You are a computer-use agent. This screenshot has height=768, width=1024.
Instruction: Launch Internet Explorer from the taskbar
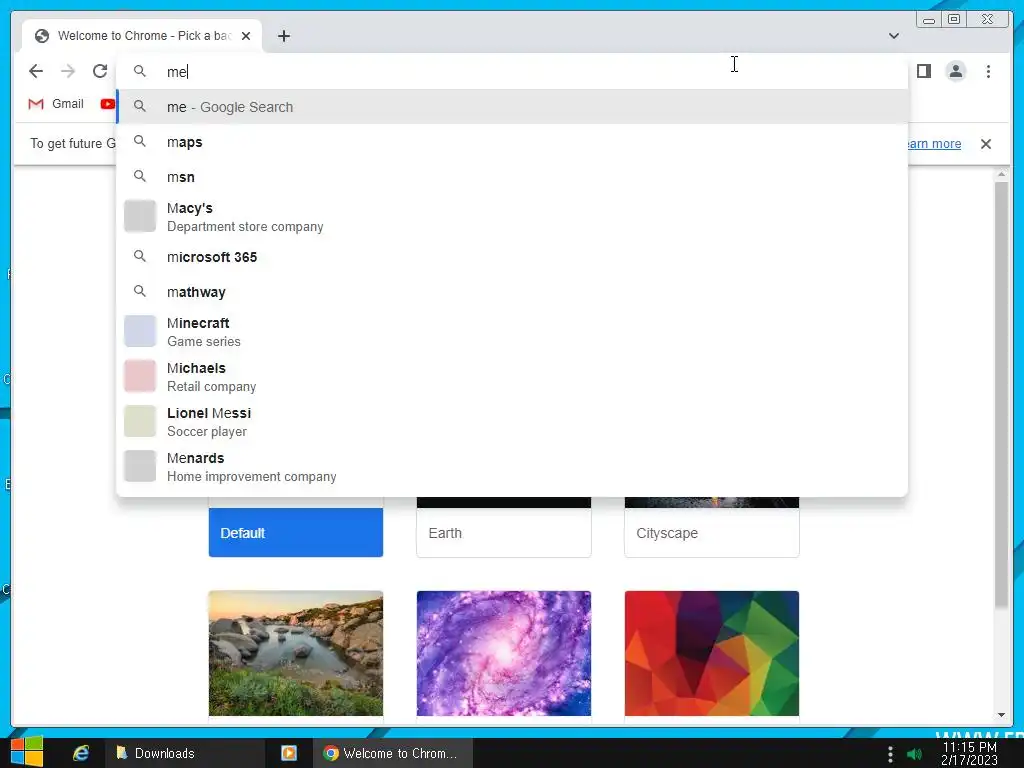click(81, 753)
